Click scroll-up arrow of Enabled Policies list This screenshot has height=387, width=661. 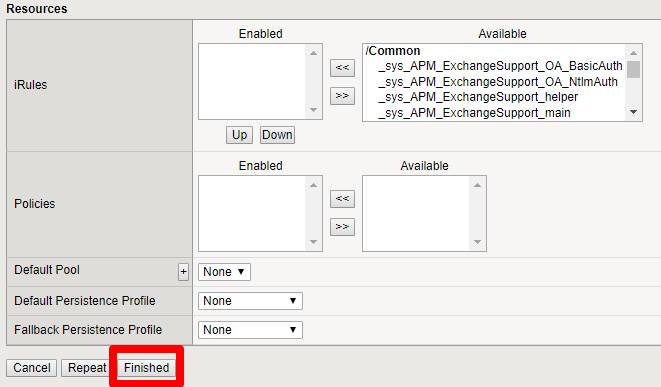click(313, 185)
